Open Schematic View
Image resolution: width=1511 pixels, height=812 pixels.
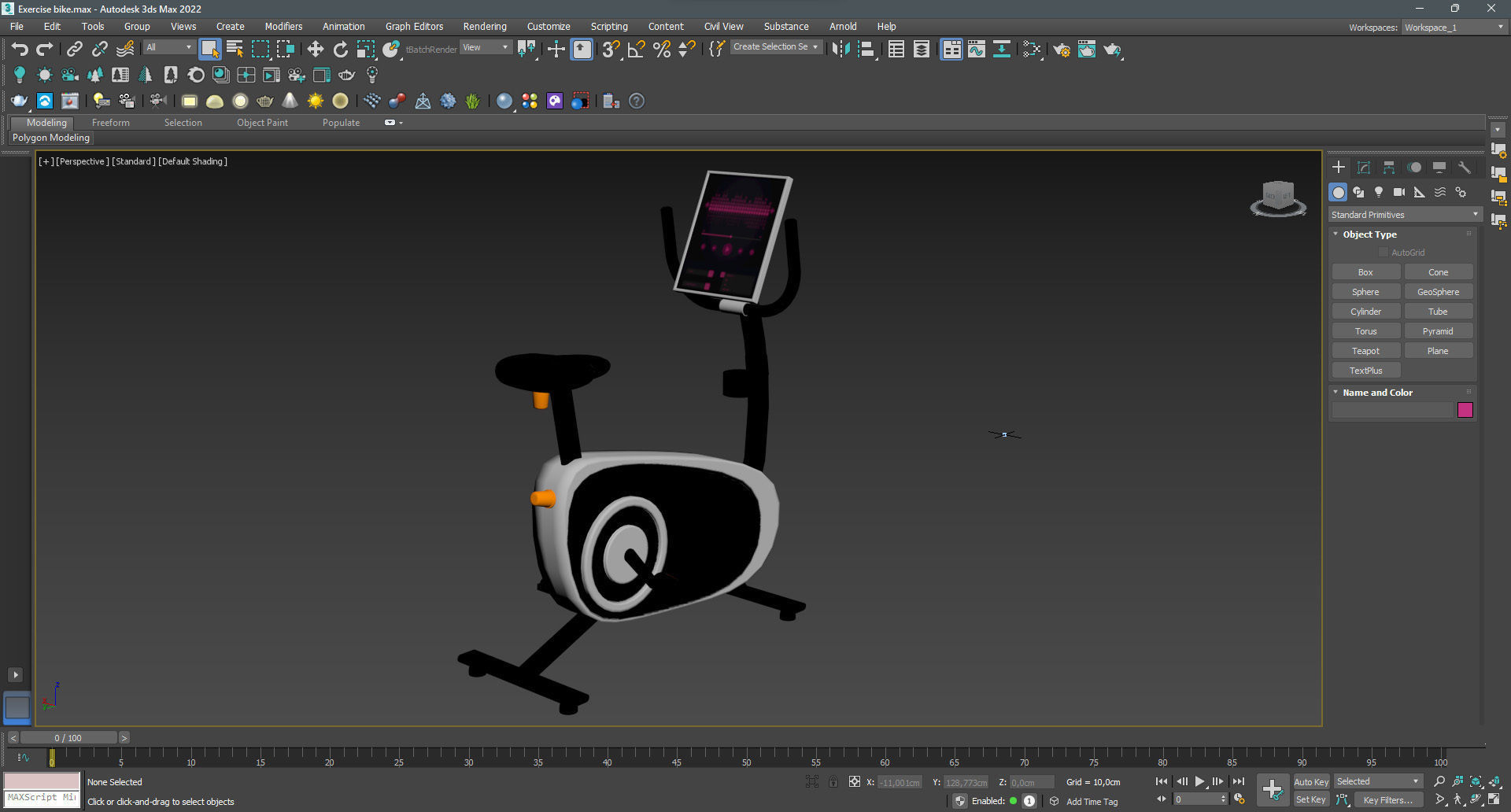pyautogui.click(x=1001, y=49)
